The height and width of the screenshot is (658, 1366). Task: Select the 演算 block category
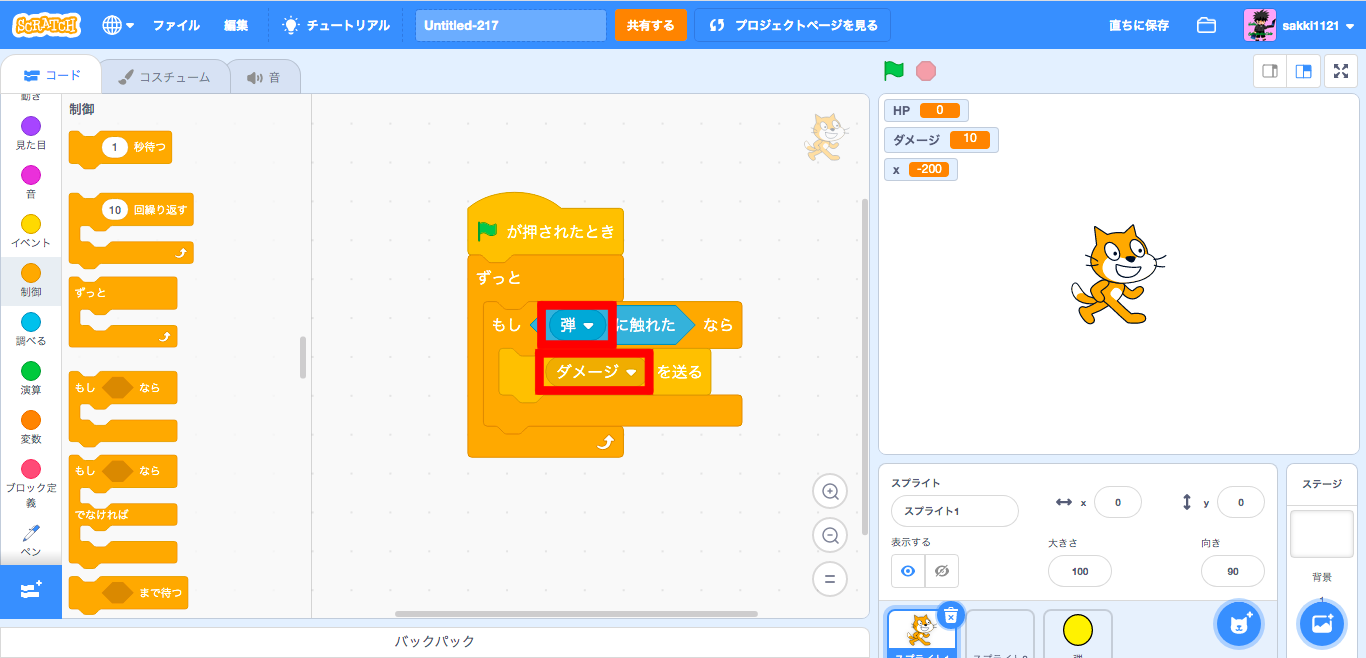pyautogui.click(x=31, y=377)
